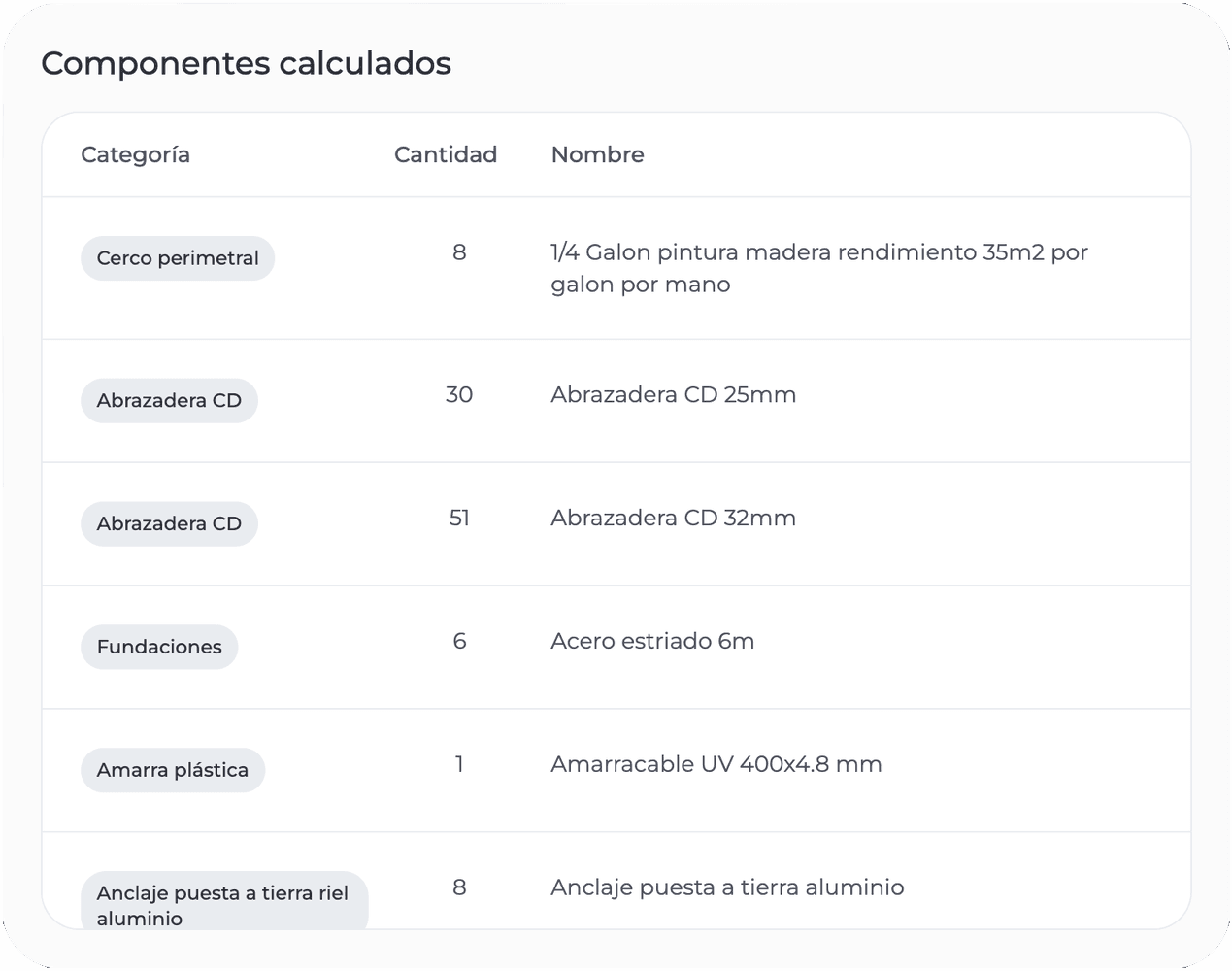Image resolution: width=1232 pixels, height=971 pixels.
Task: Click the Fundaciones category tag
Action: pos(159,647)
